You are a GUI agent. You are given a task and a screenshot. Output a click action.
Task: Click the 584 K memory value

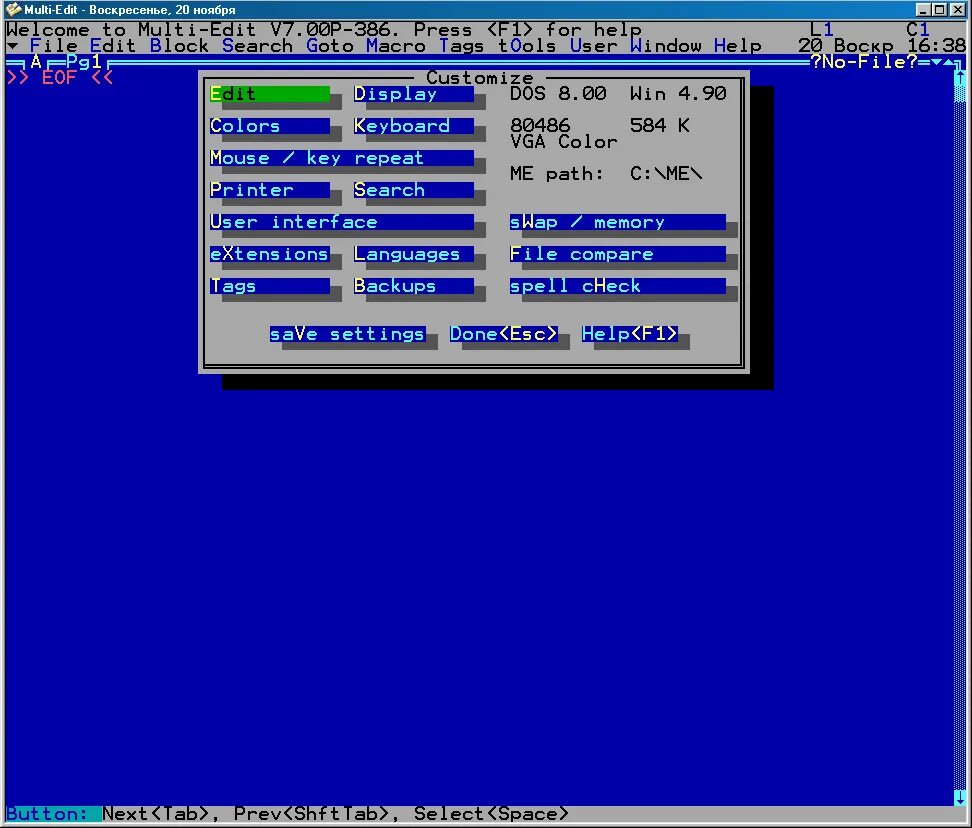click(659, 126)
